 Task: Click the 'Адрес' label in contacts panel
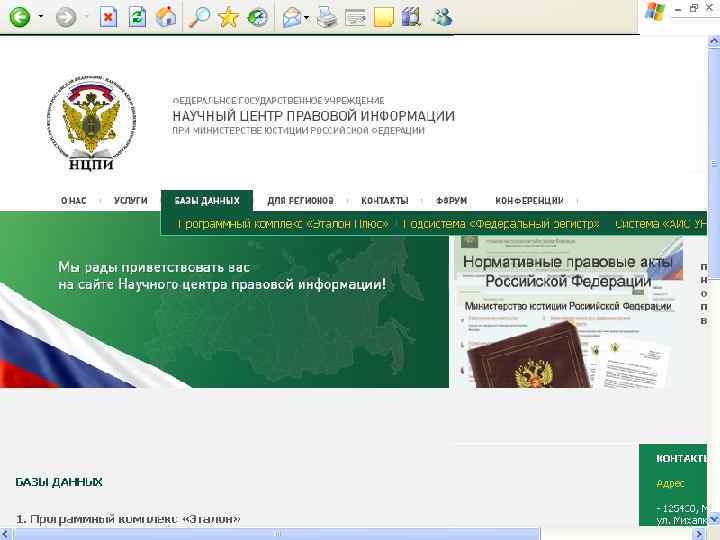(x=670, y=483)
